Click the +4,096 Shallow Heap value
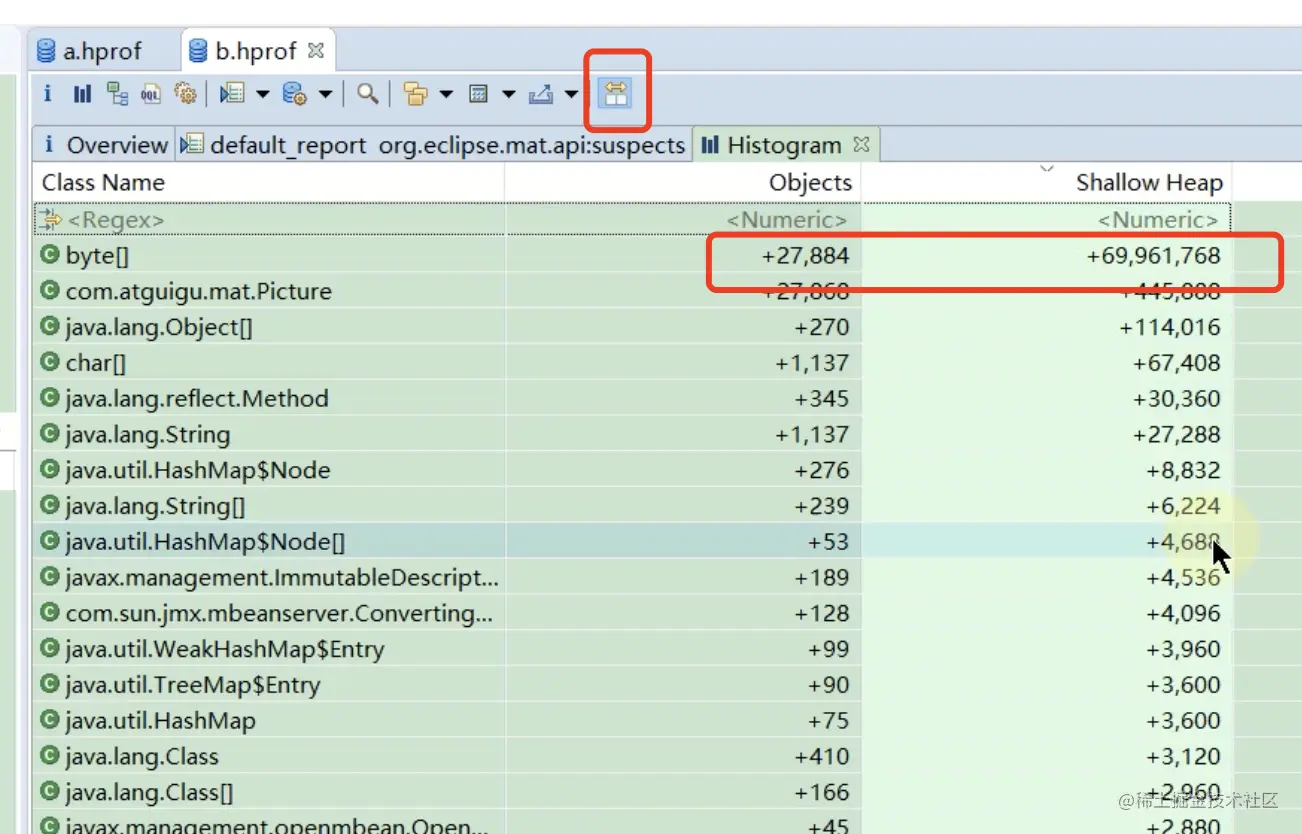Image resolution: width=1302 pixels, height=834 pixels. click(x=1184, y=613)
